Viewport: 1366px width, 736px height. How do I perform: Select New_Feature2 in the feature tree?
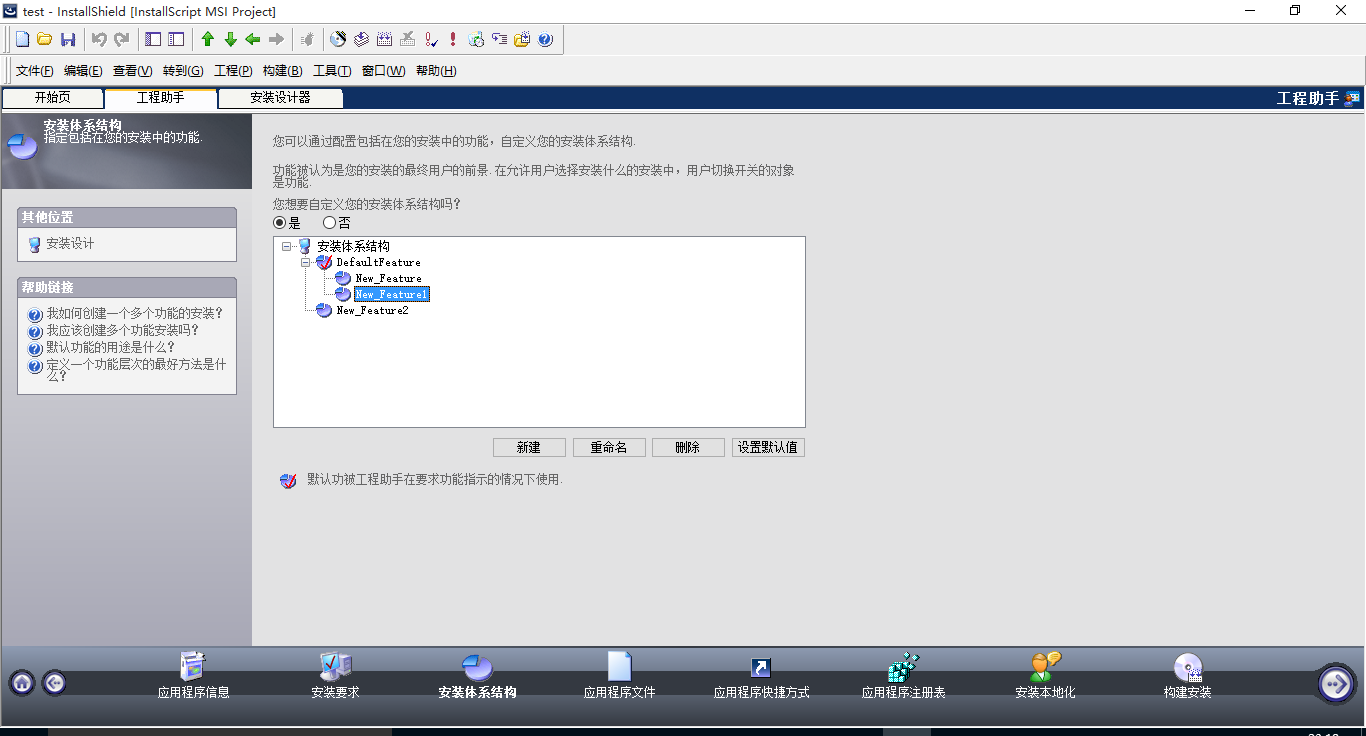[x=371, y=310]
